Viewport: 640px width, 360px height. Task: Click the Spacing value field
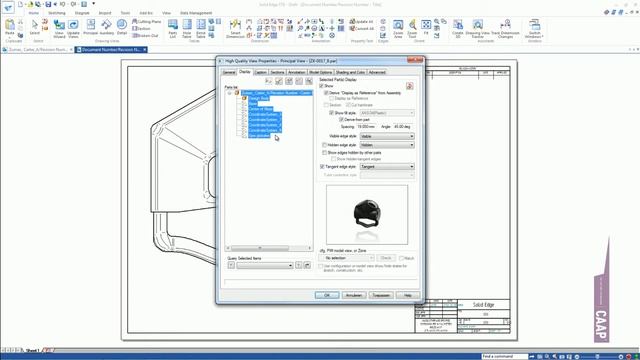coord(366,127)
